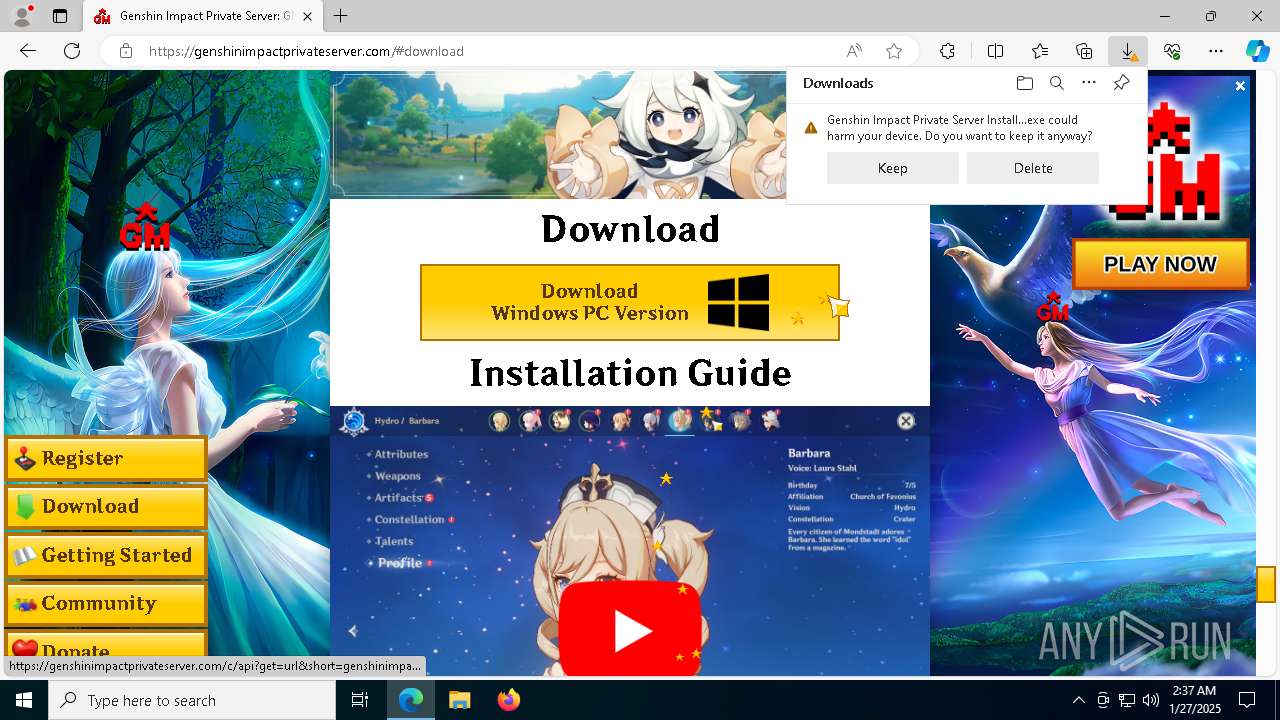The height and width of the screenshot is (720, 1280).
Task: Open network settings tray icon
Action: (1127, 700)
